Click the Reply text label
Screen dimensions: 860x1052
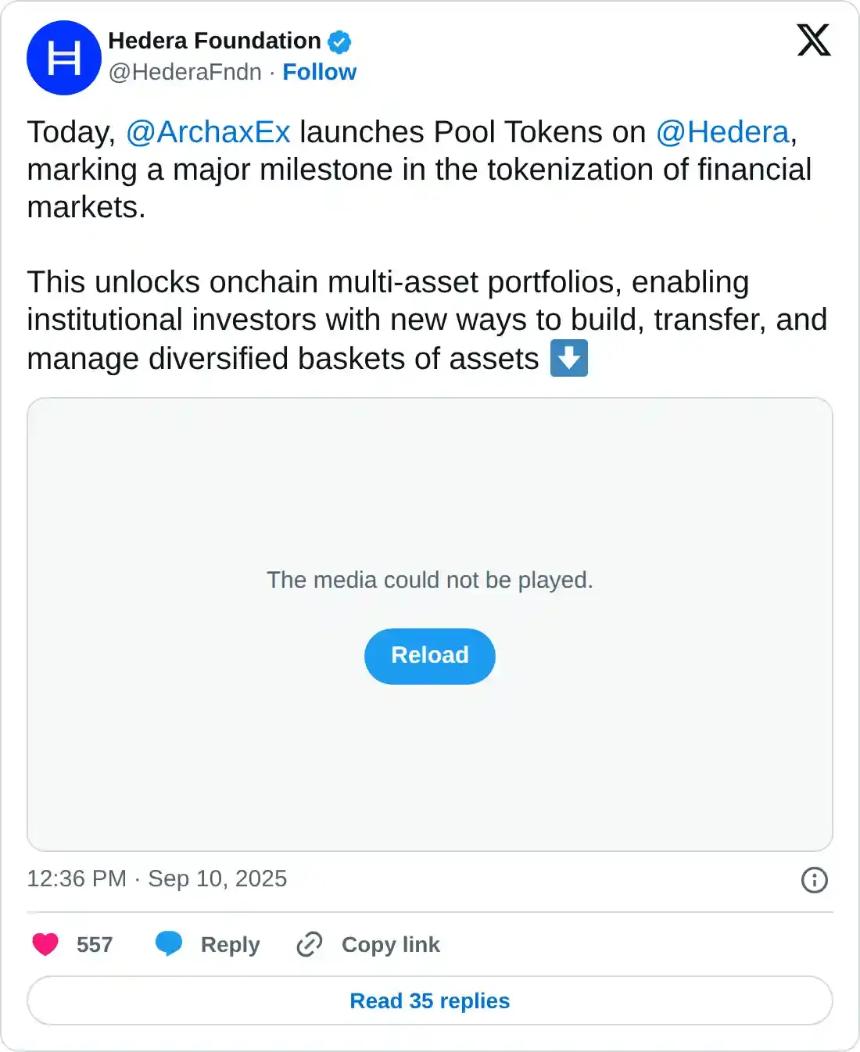pos(231,944)
